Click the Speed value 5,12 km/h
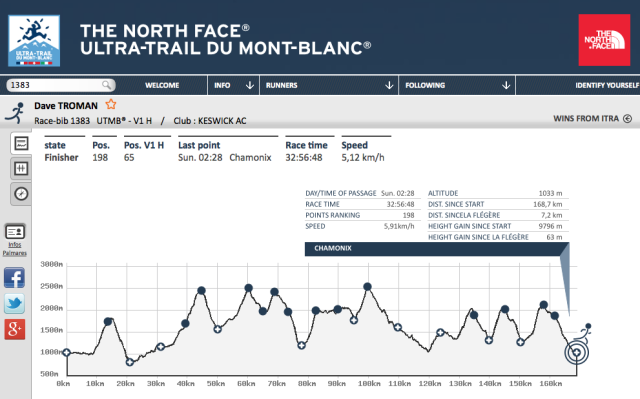This screenshot has width=640, height=399. pyautogui.click(x=363, y=157)
